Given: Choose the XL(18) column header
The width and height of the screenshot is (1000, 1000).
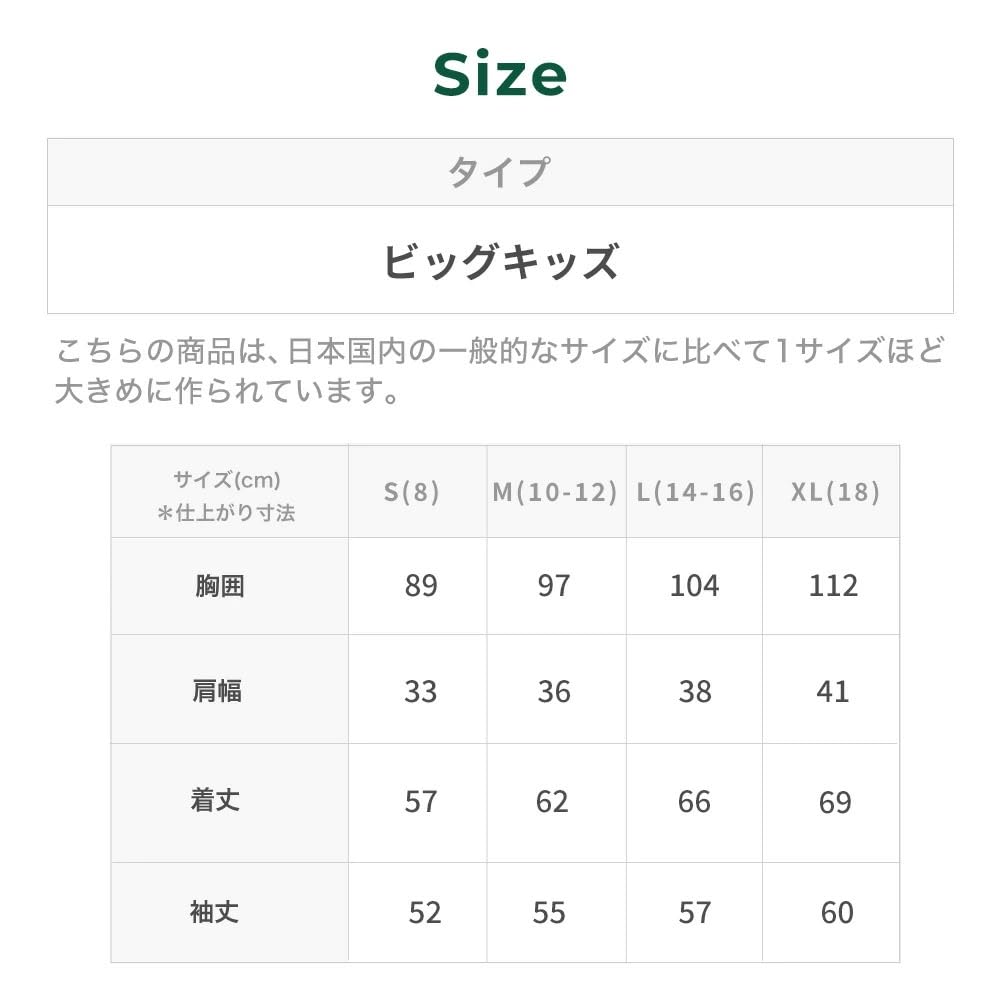Looking at the screenshot, I should [835, 492].
